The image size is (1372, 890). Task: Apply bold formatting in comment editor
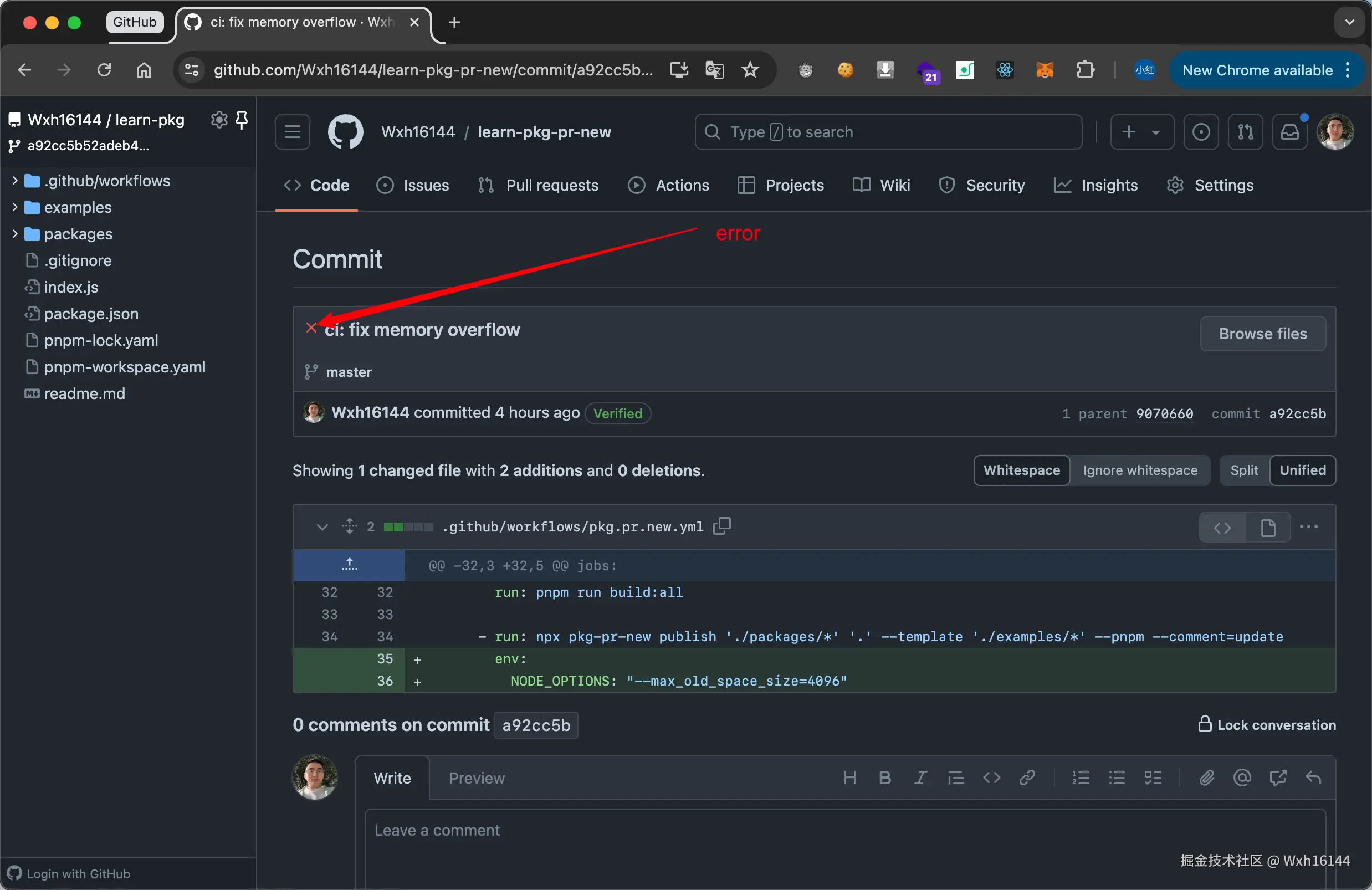885,778
